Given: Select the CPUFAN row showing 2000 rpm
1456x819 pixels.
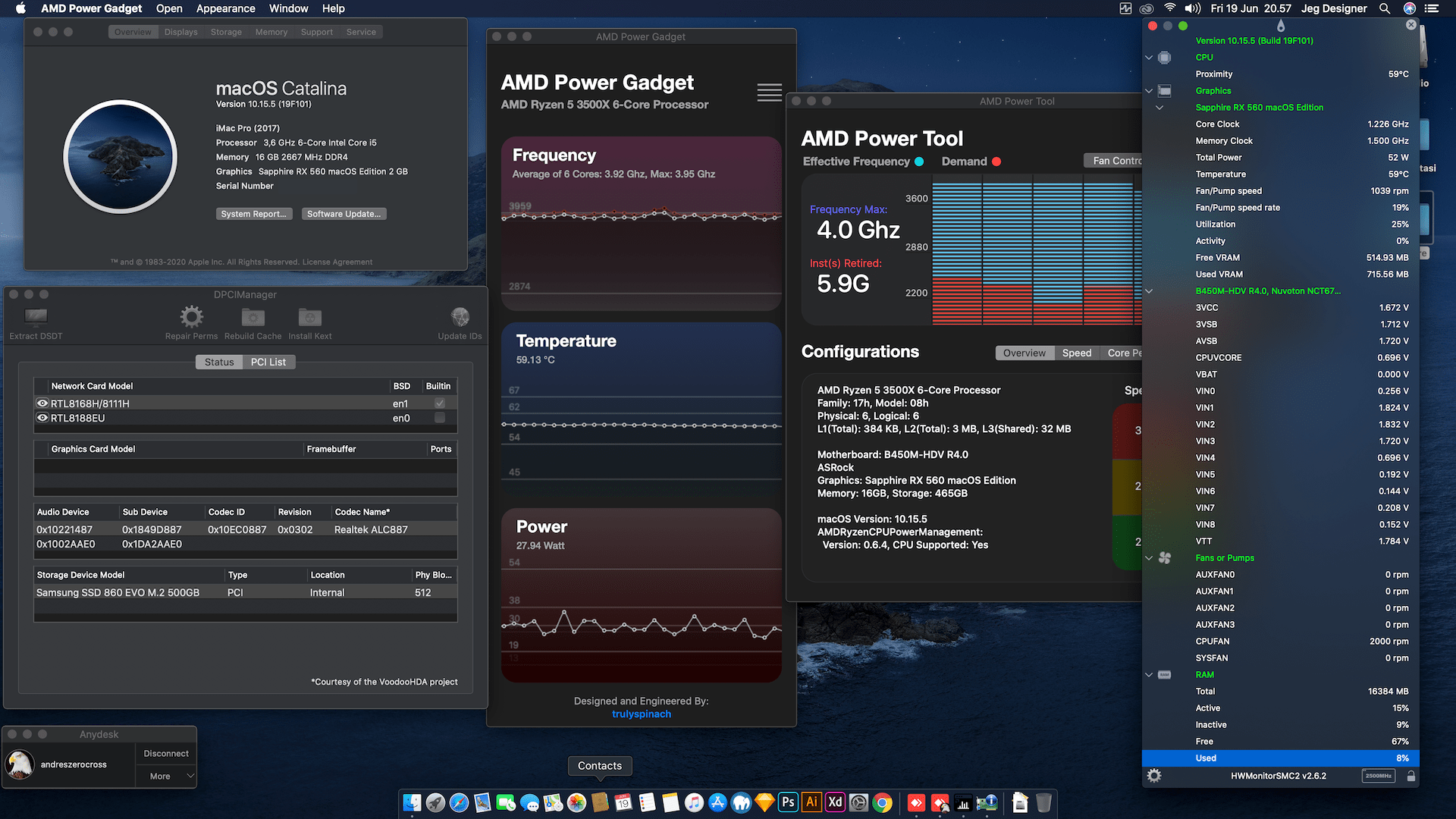Looking at the screenshot, I should pos(1280,642).
